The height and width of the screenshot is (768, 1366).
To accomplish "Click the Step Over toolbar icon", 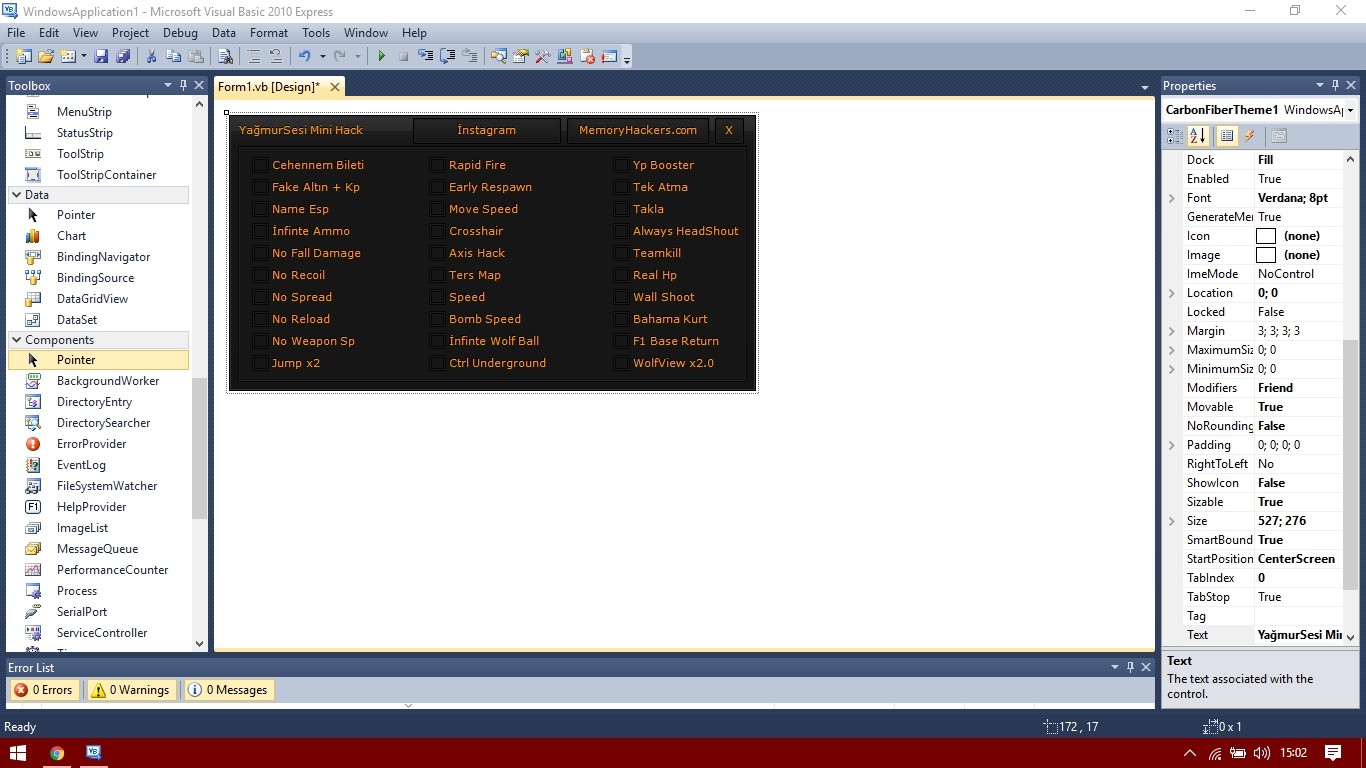I will (447, 57).
